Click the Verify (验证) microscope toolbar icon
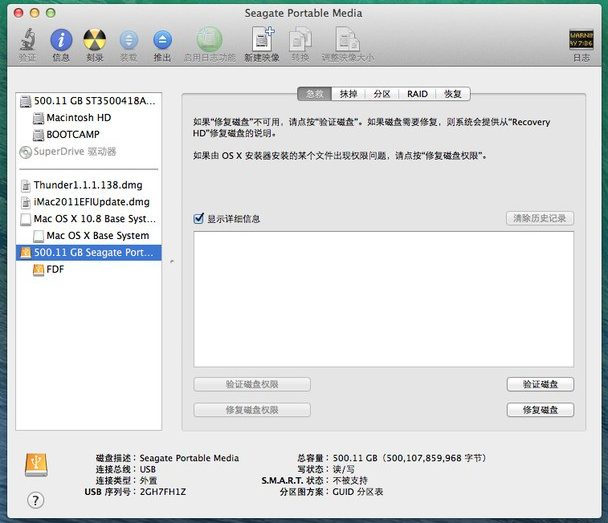 pos(28,40)
